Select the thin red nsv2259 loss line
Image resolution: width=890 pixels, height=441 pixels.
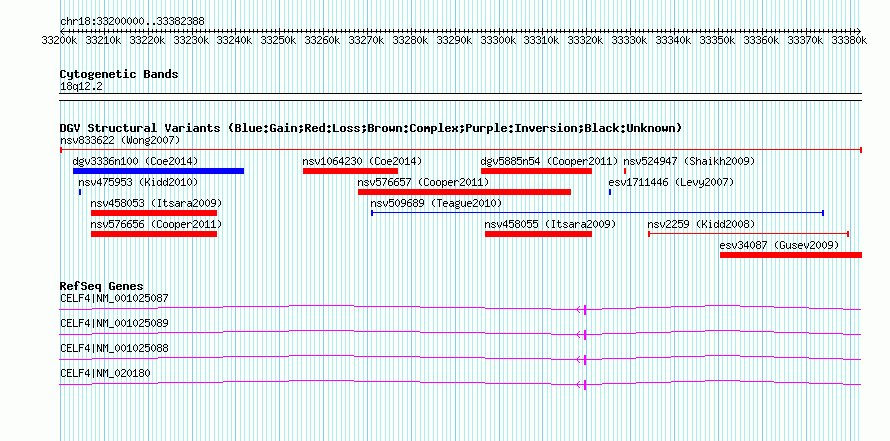coord(748,234)
